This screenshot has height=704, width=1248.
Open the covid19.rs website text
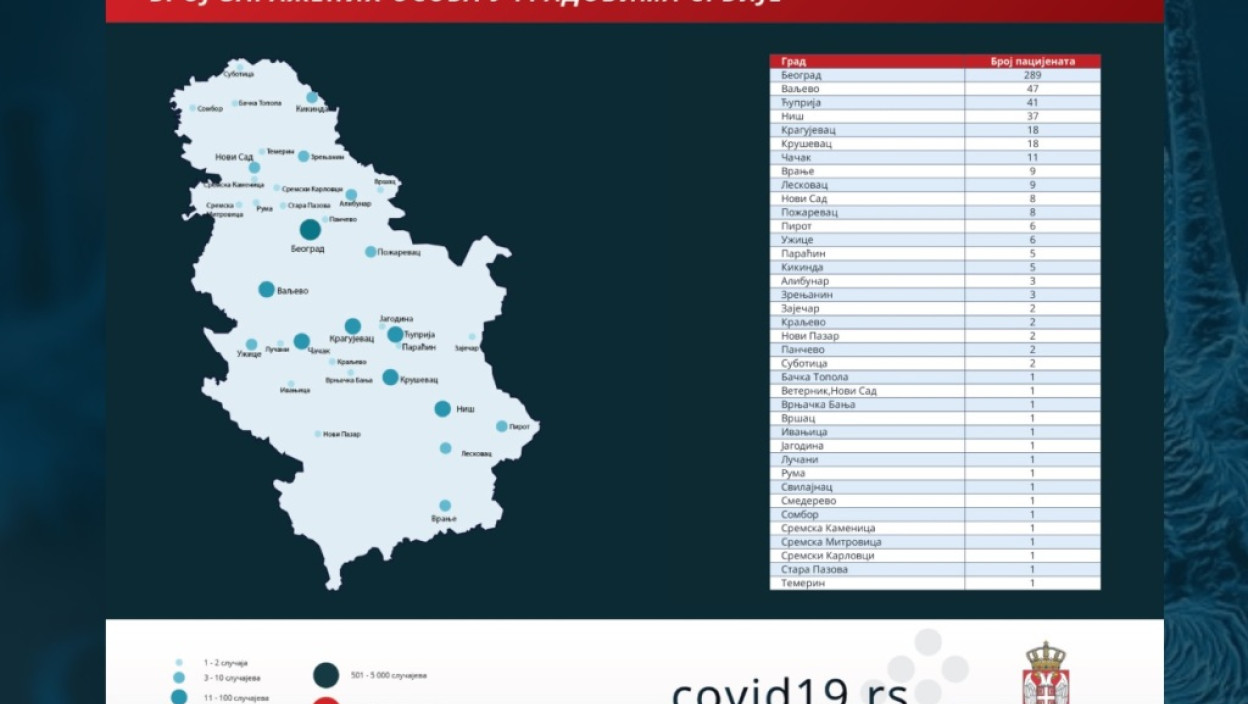(790, 690)
